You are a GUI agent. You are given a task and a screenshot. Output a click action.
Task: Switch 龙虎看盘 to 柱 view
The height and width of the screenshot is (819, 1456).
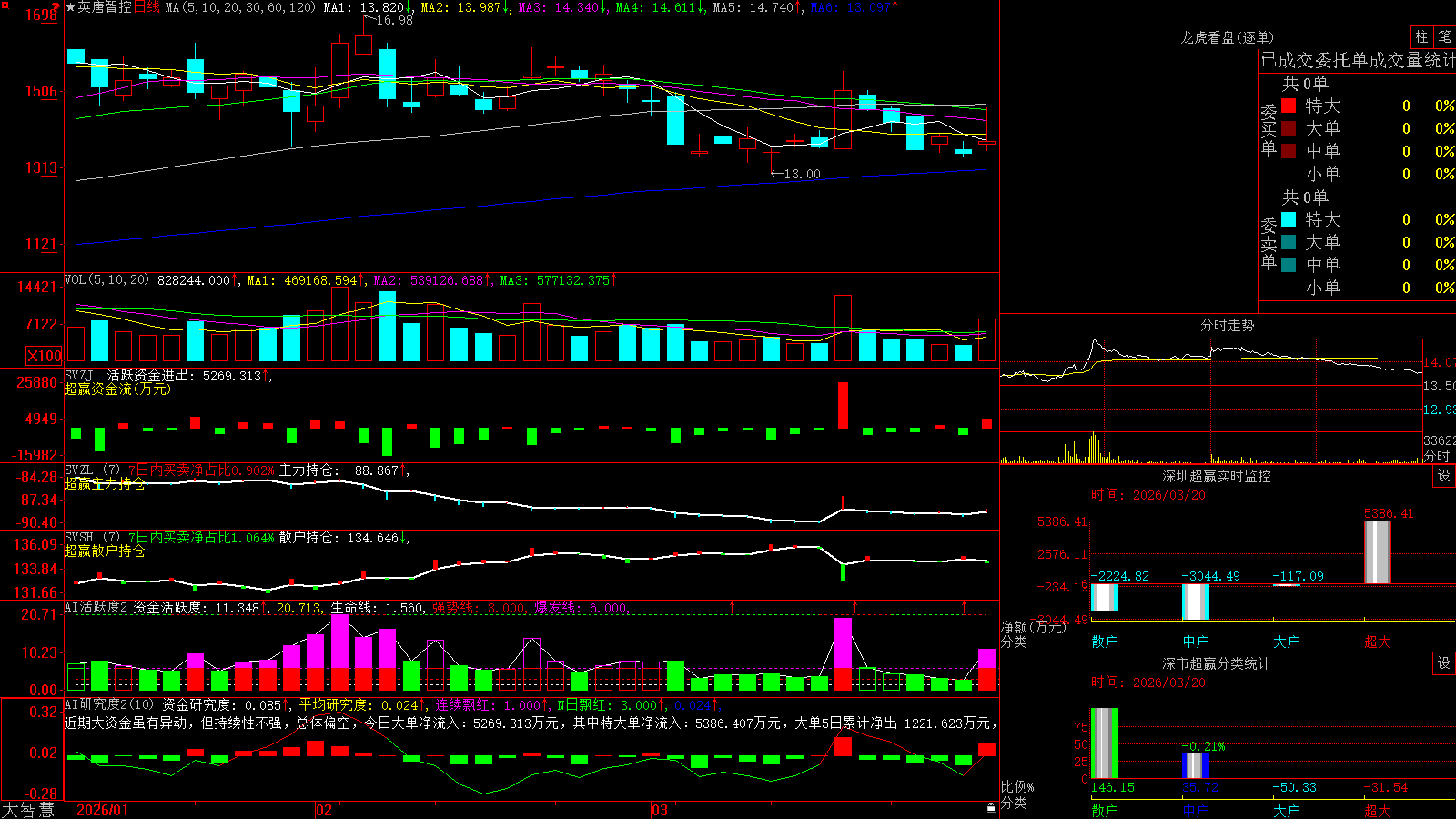[1421, 36]
